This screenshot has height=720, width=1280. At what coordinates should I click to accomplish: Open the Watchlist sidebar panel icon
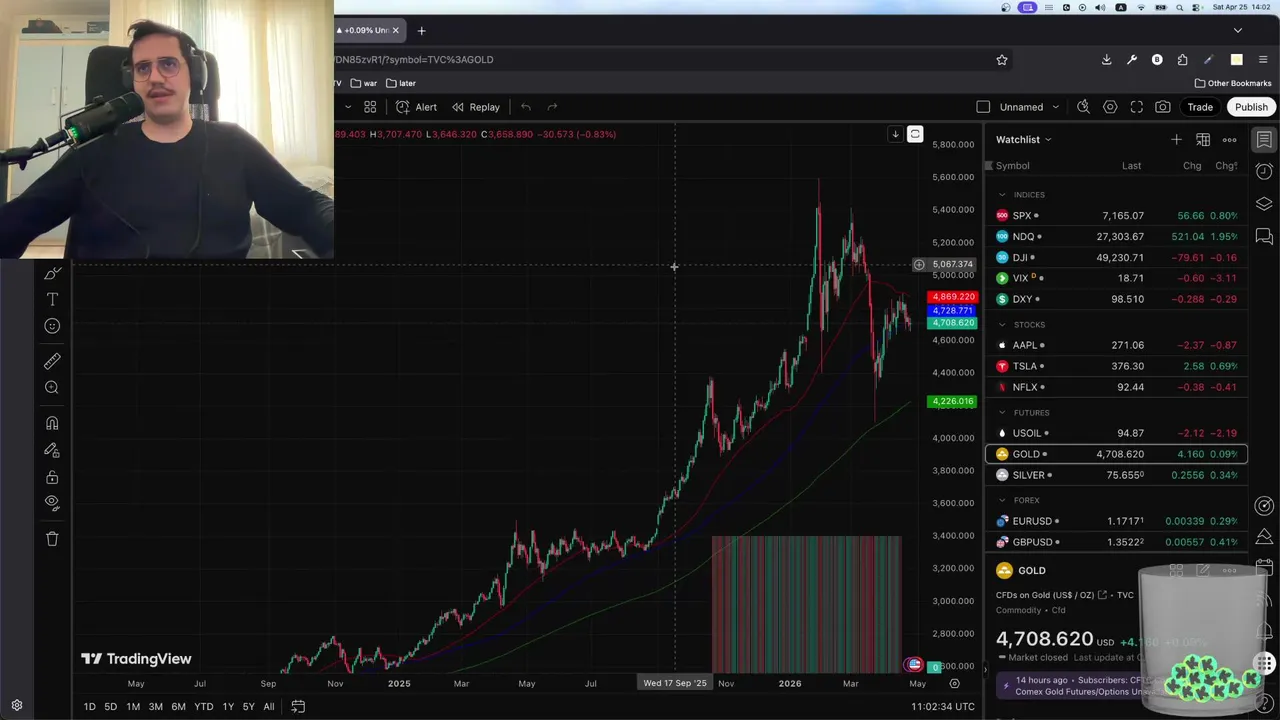click(x=1264, y=140)
